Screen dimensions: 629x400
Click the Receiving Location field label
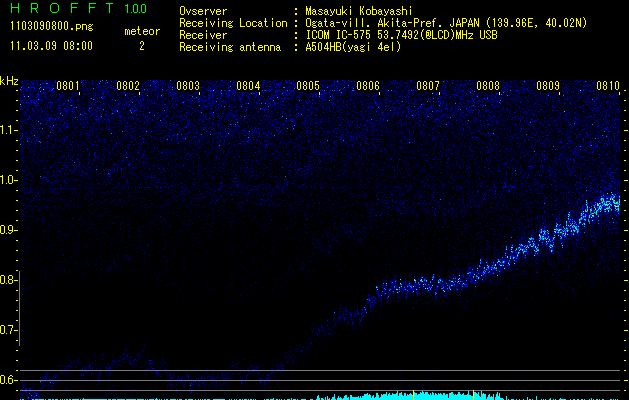click(x=233, y=23)
